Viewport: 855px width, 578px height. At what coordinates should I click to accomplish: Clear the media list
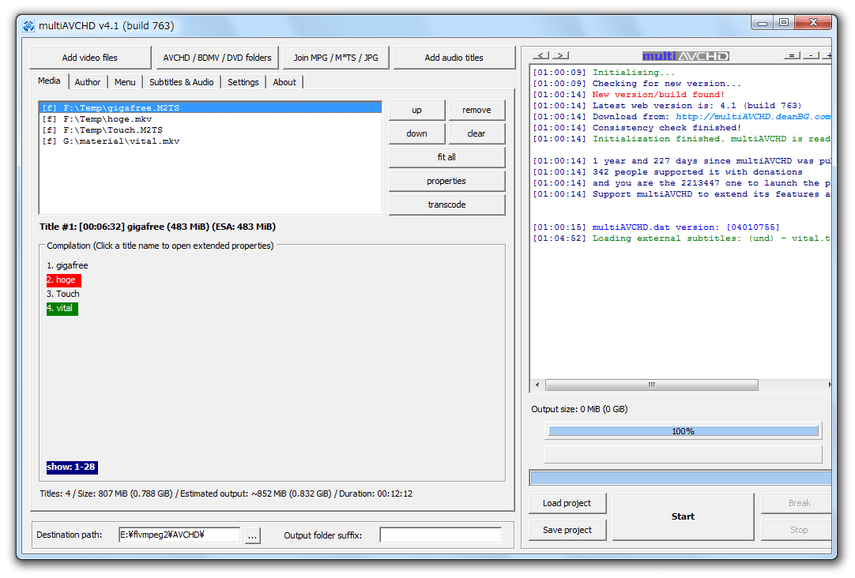tap(477, 134)
